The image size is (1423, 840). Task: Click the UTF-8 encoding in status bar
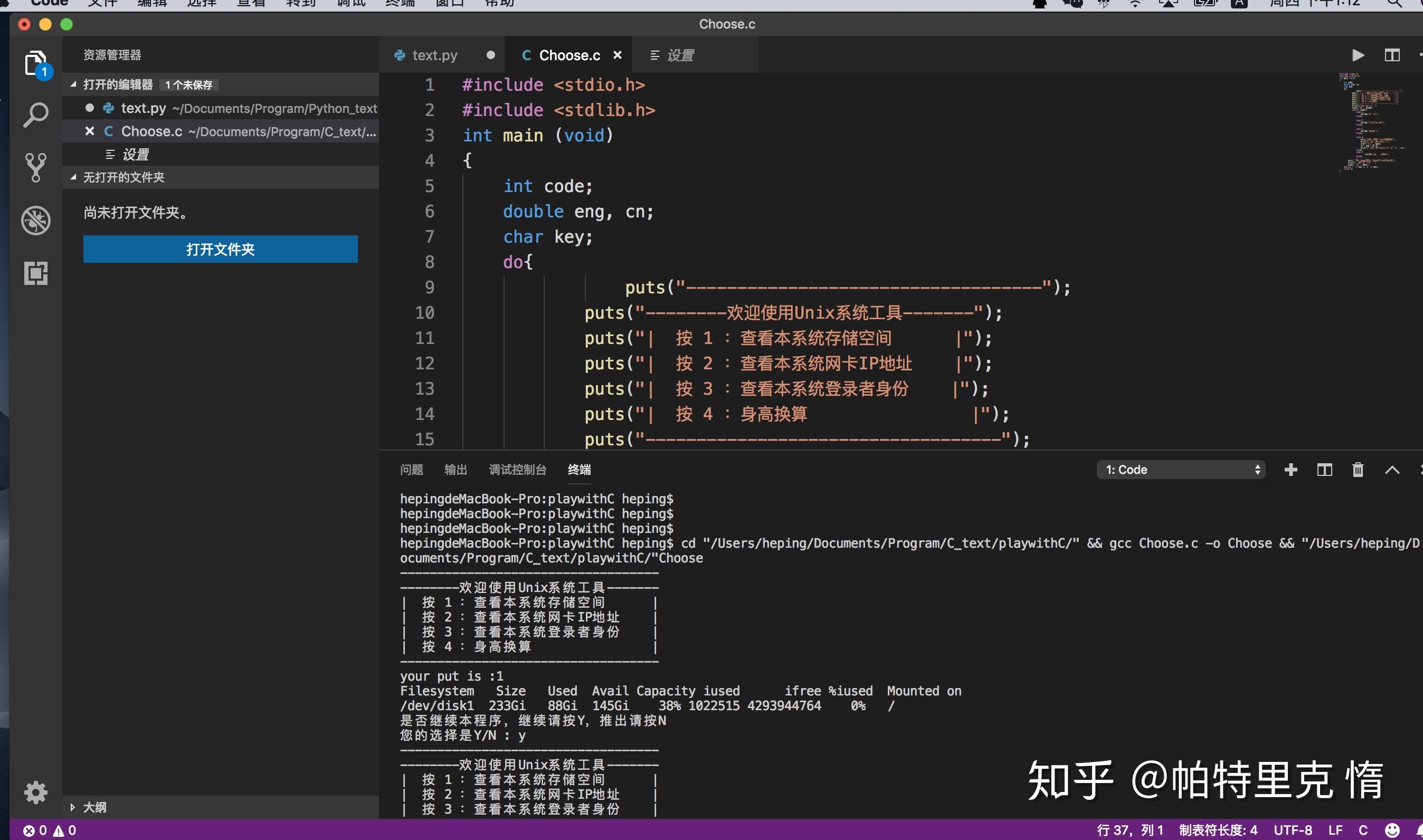tap(1292, 830)
